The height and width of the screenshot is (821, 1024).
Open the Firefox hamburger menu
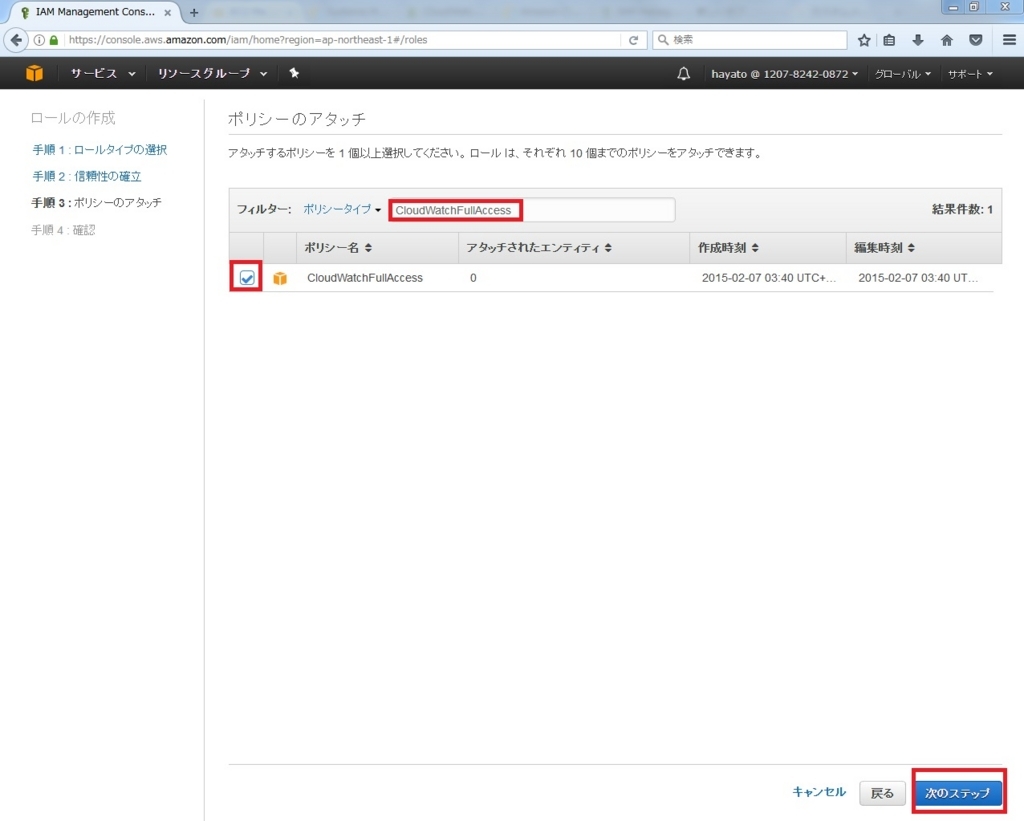coord(1009,40)
